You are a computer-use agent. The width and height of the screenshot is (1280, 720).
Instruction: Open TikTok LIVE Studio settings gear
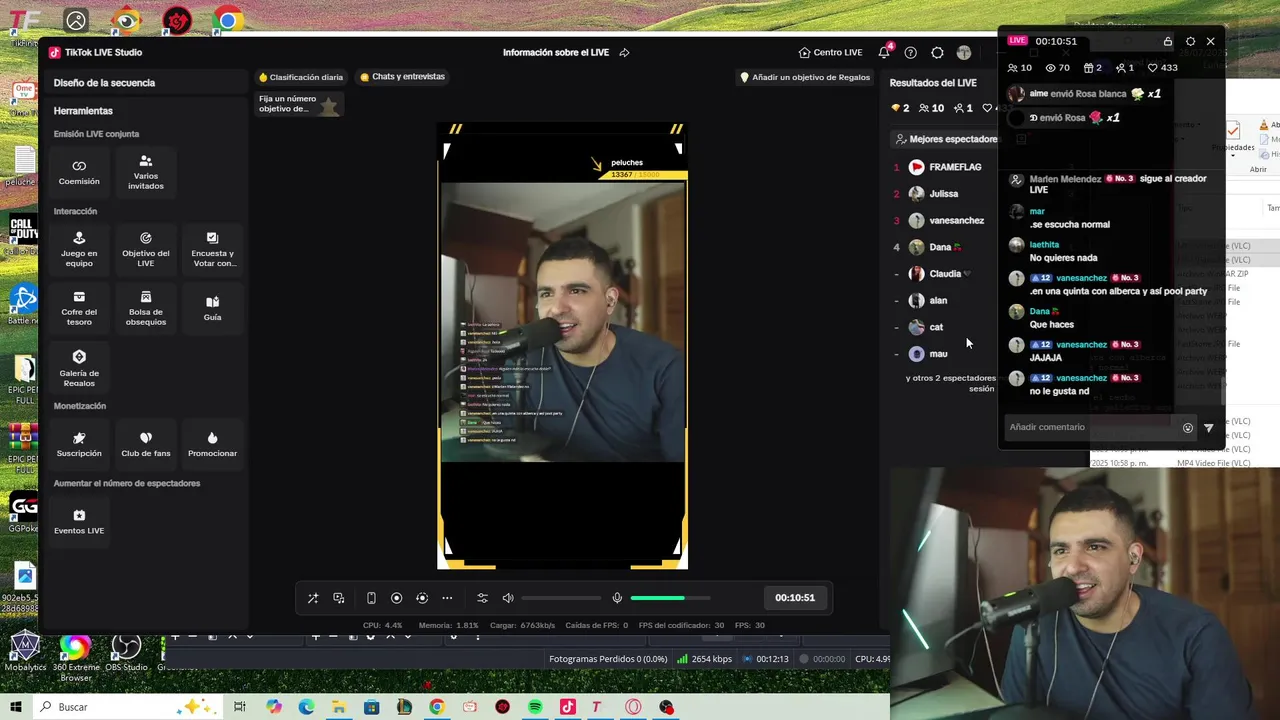pos(937,53)
